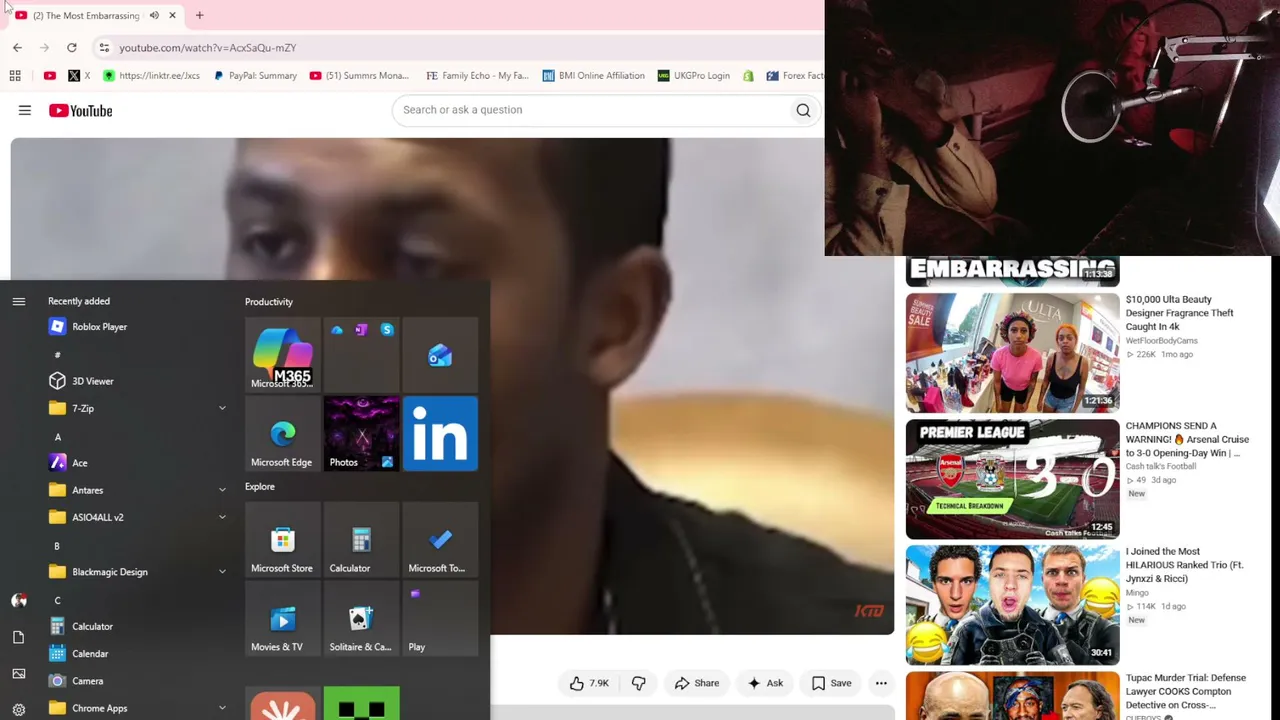Viewport: 1280px width, 720px height.
Task: Open the YouTube guide hamburger menu
Action: (25, 111)
